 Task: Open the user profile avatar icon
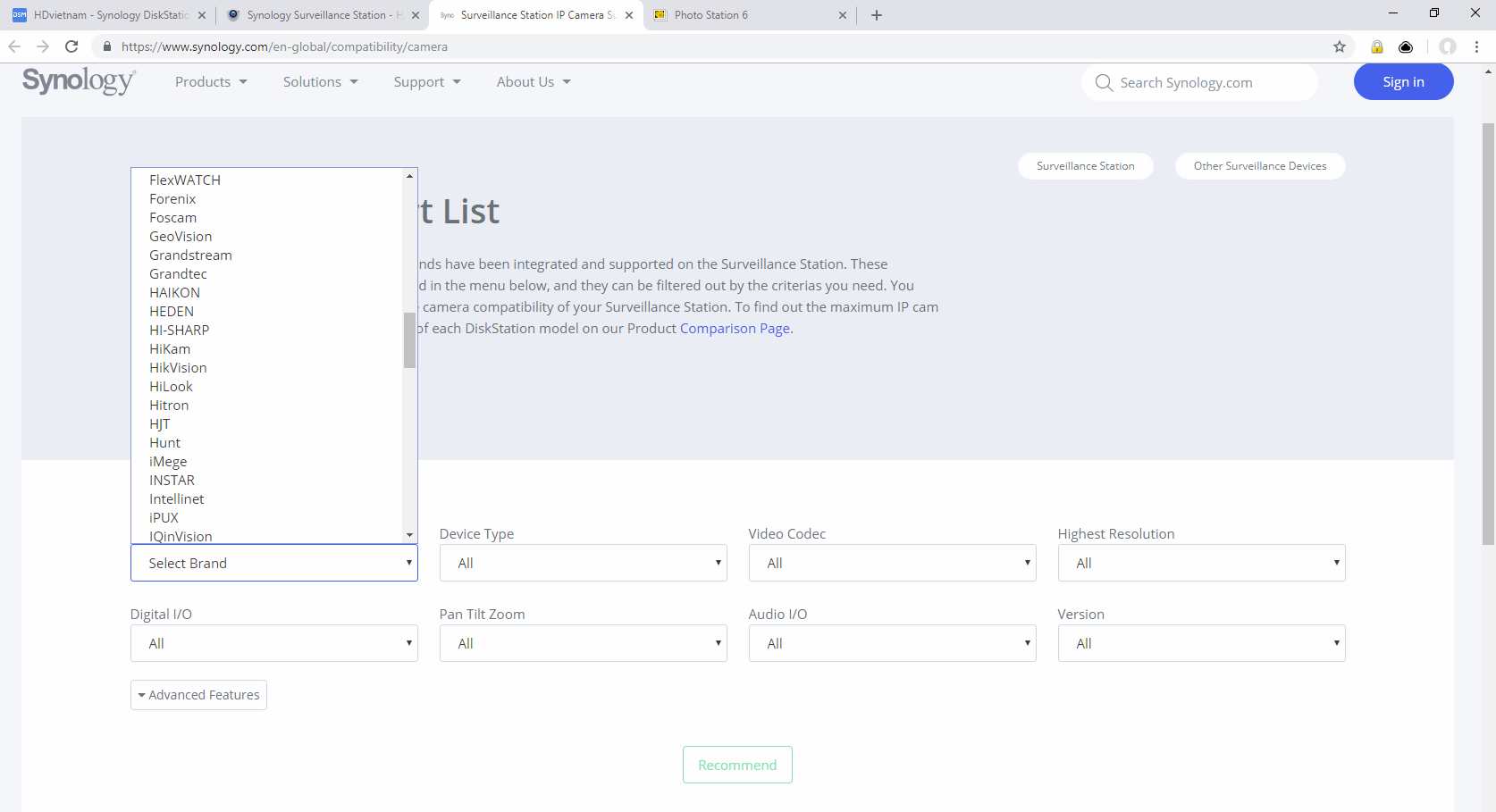pyautogui.click(x=1448, y=46)
